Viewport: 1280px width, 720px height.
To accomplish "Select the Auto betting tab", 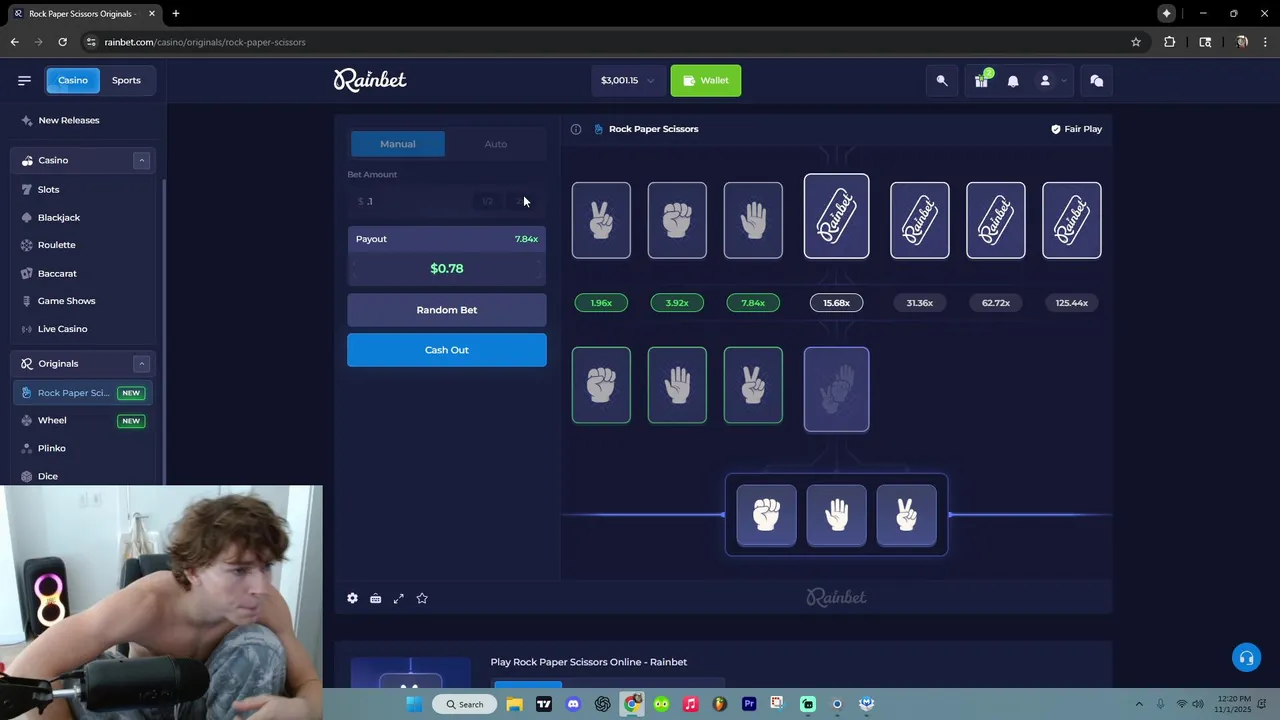I will point(496,144).
